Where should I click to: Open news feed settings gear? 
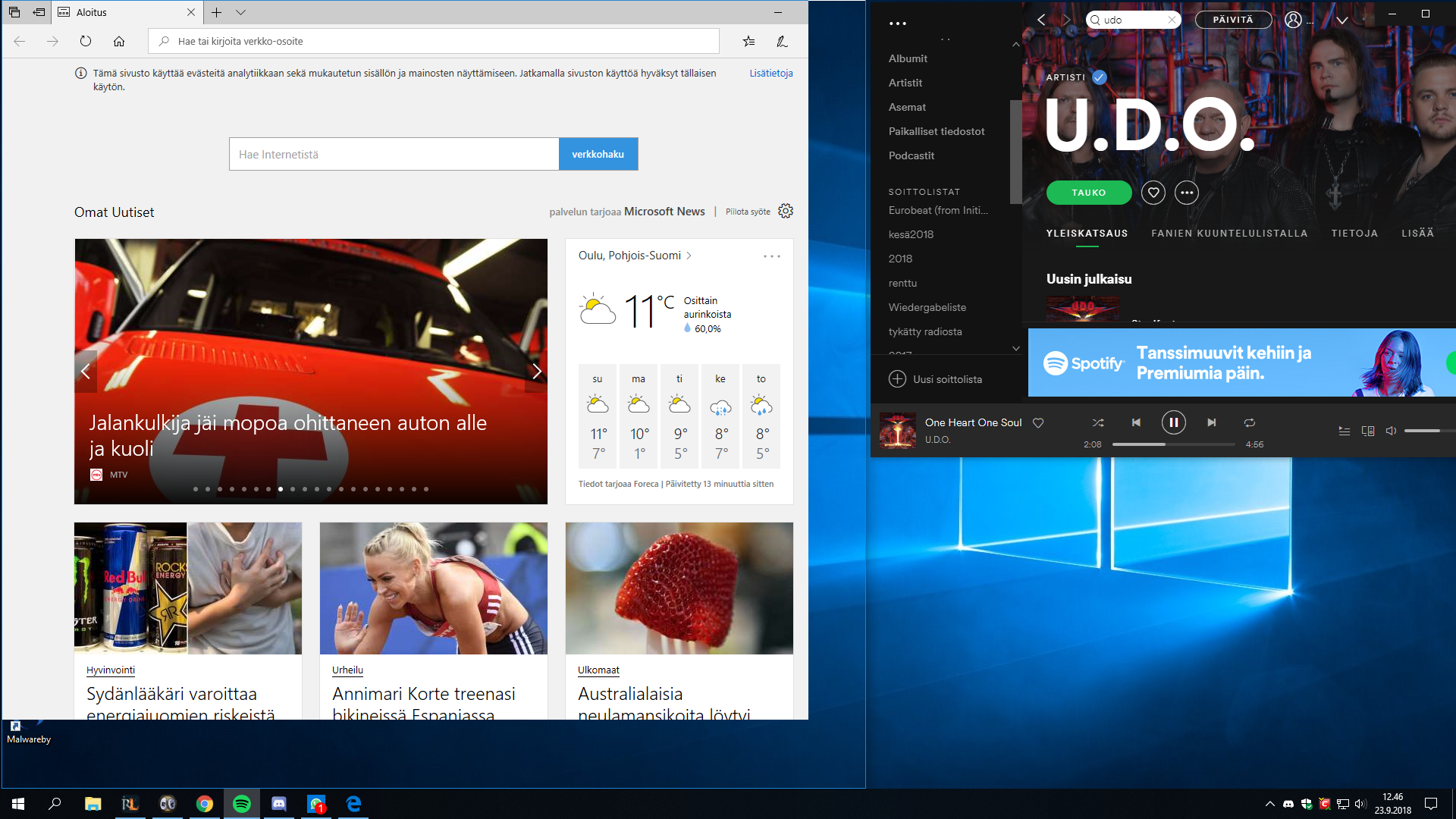coord(786,211)
